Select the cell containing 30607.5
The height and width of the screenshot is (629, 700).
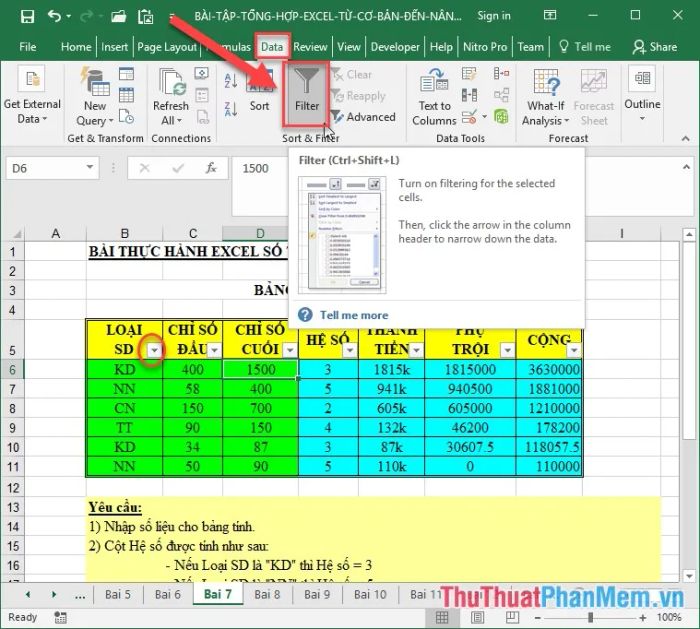click(470, 447)
